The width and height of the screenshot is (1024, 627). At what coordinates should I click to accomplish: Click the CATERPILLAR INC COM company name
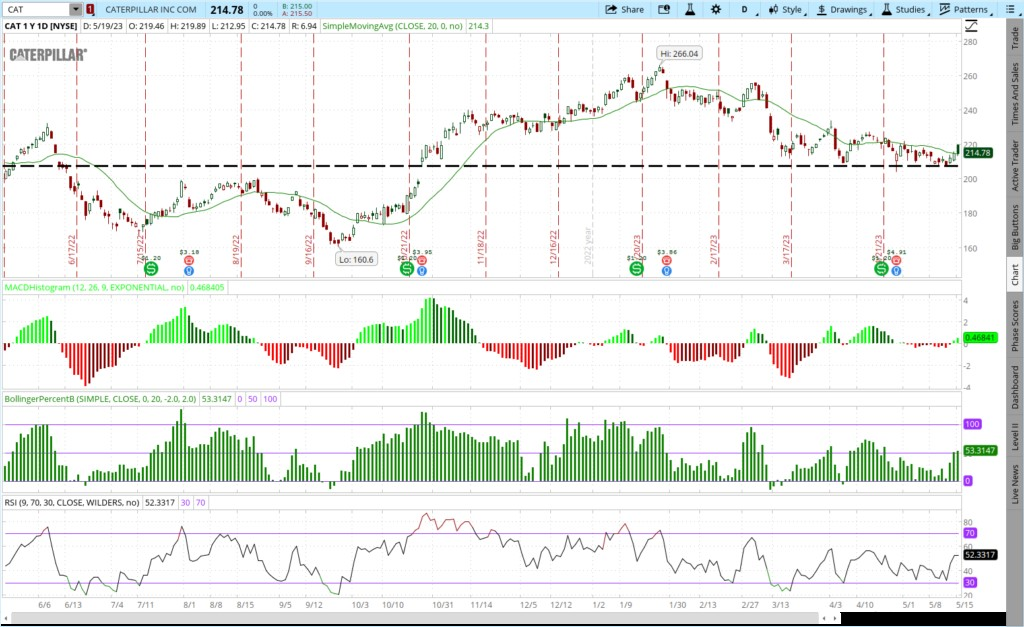tap(151, 9)
